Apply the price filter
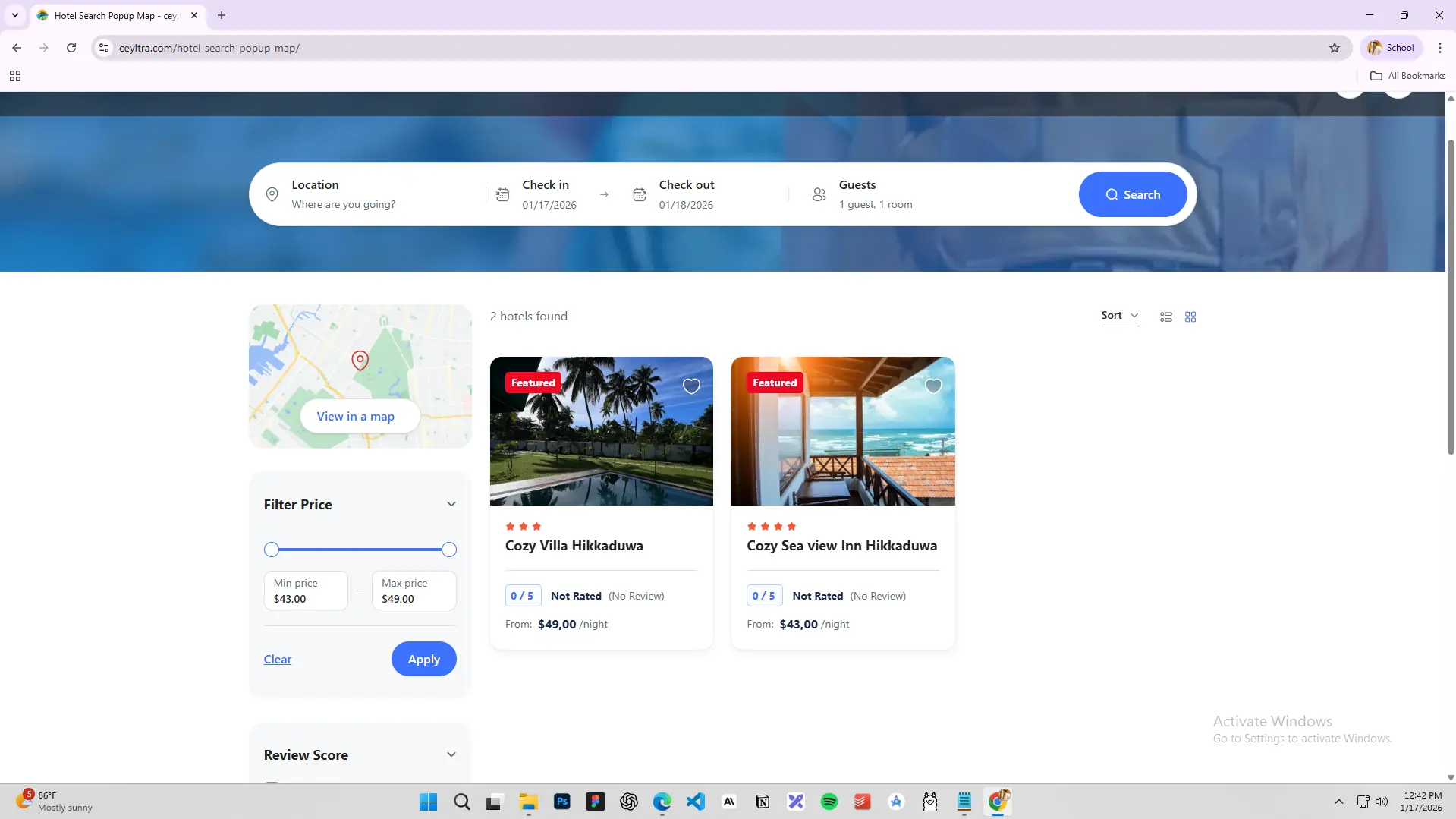Screen dimensions: 1456x819 tap(423, 659)
